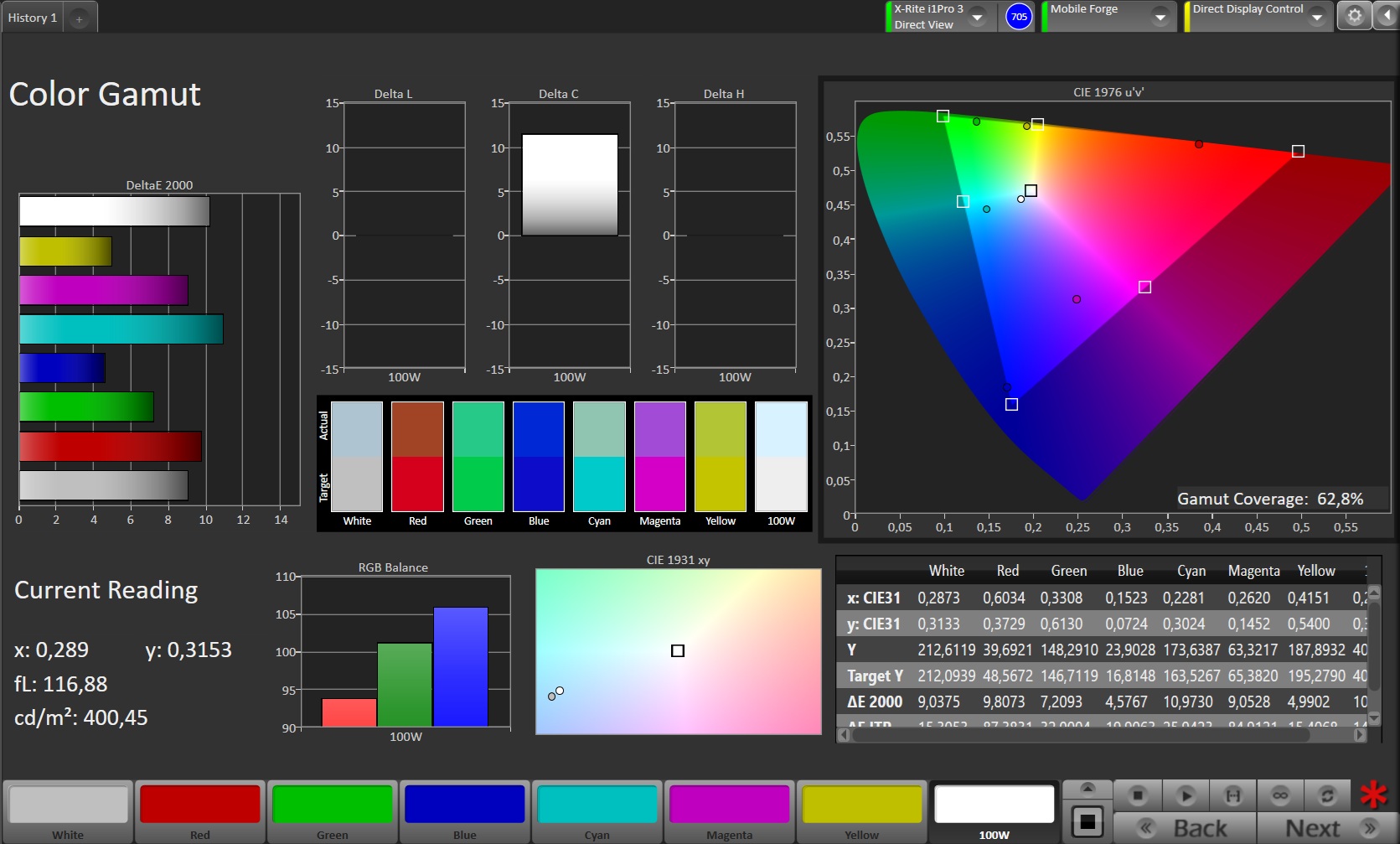Viewport: 1400px width, 844px height.
Task: Open the Mobile Forge source dropdown
Action: (1160, 17)
